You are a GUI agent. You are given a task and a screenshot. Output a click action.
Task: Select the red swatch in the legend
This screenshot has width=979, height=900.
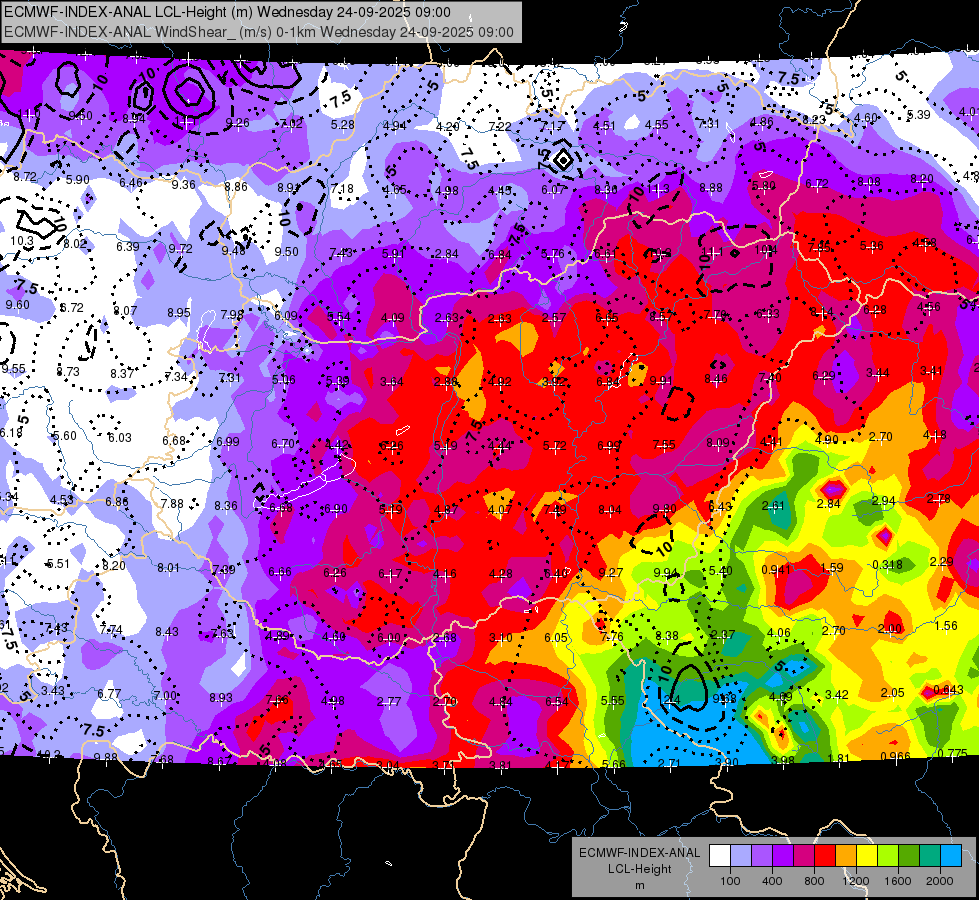(825, 855)
